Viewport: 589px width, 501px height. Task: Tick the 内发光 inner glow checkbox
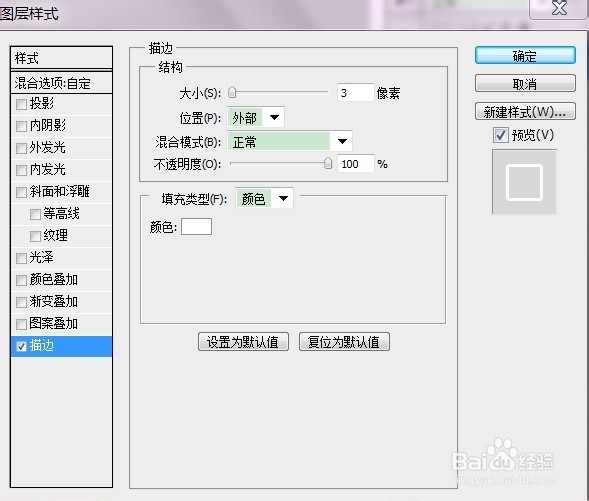tap(21, 170)
